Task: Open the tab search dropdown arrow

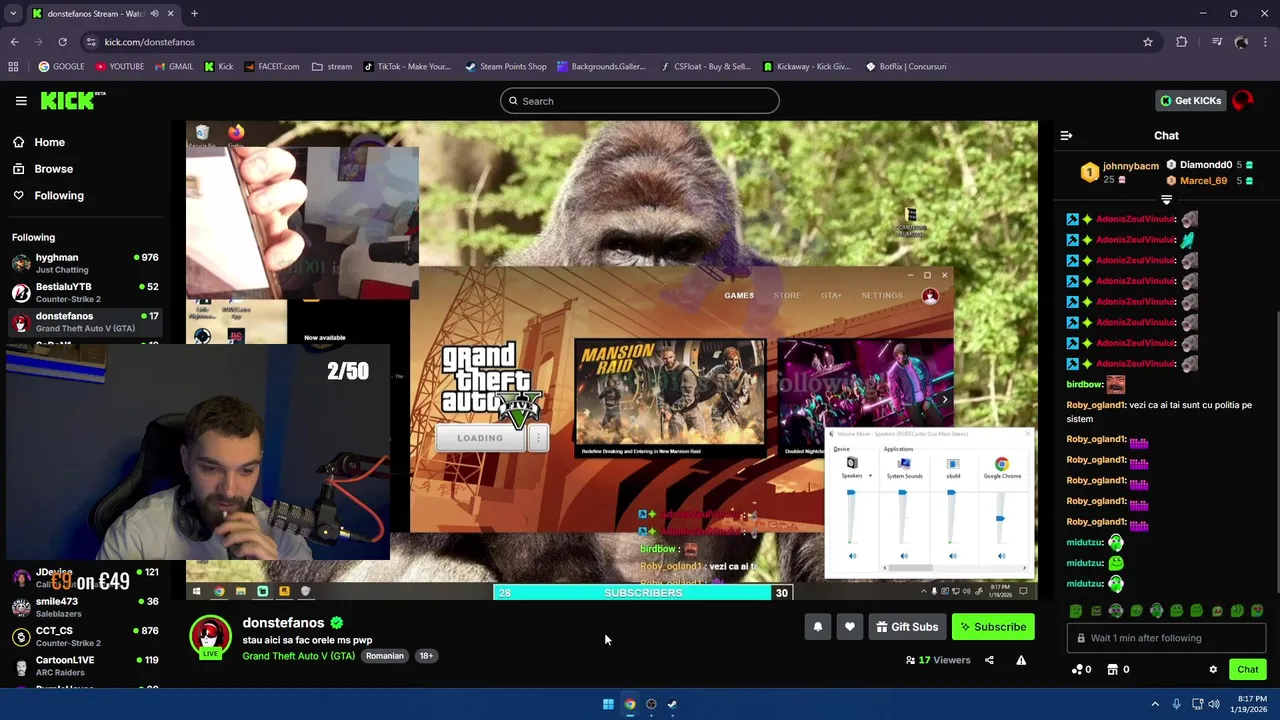Action: (x=12, y=14)
